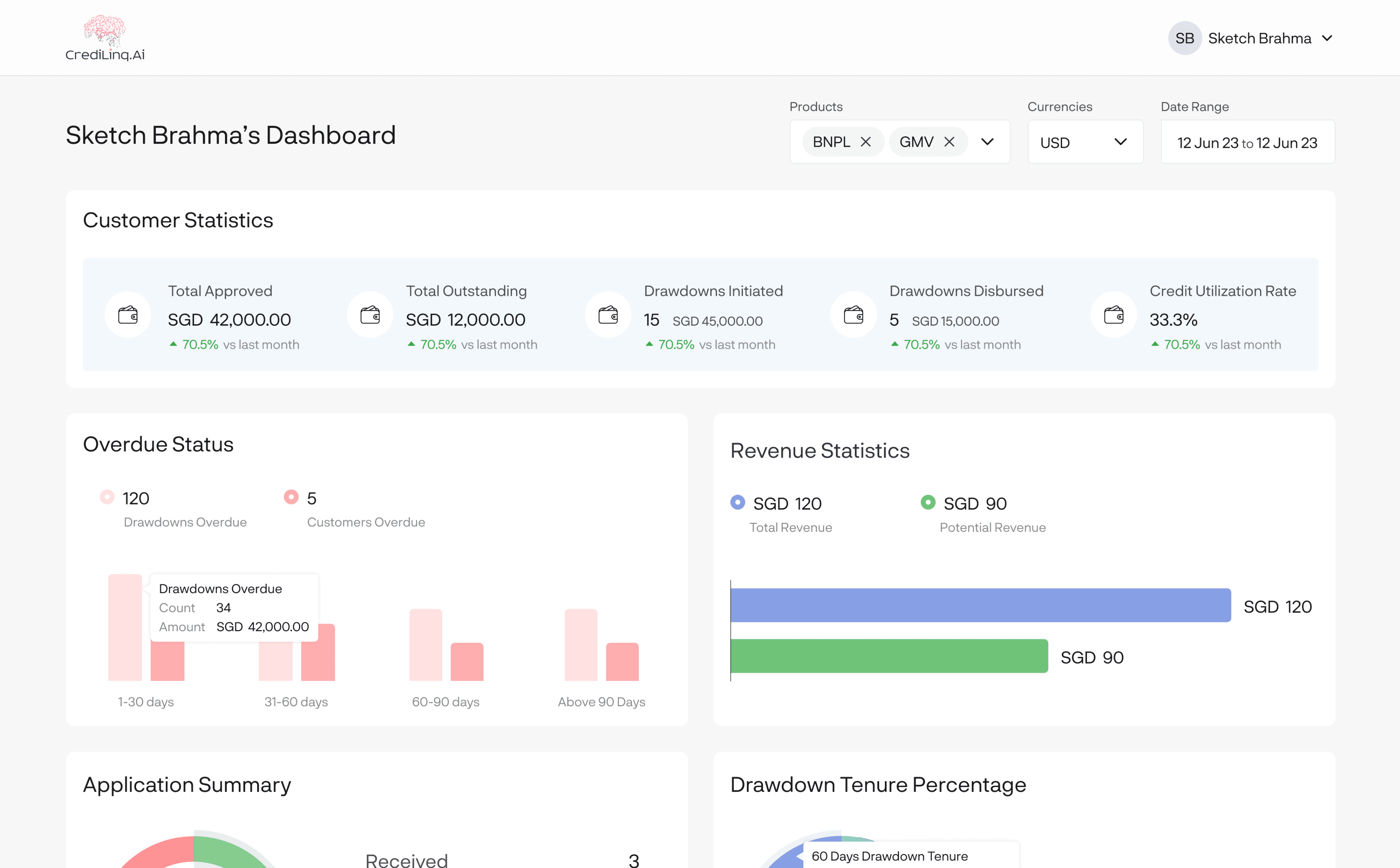
Task: Click the light pink 1-30 days bar
Action: (125, 627)
